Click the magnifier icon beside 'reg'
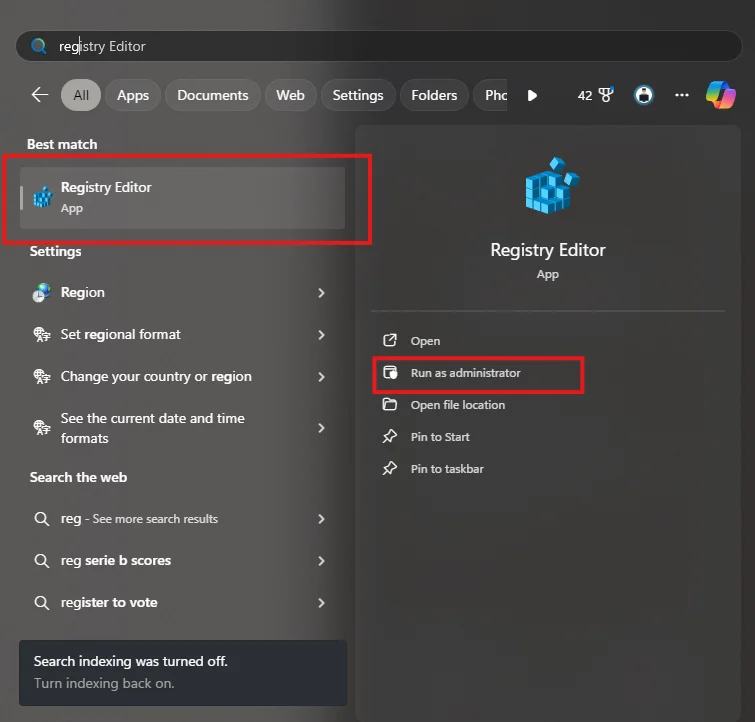Screen dimensions: 755x722 42,519
